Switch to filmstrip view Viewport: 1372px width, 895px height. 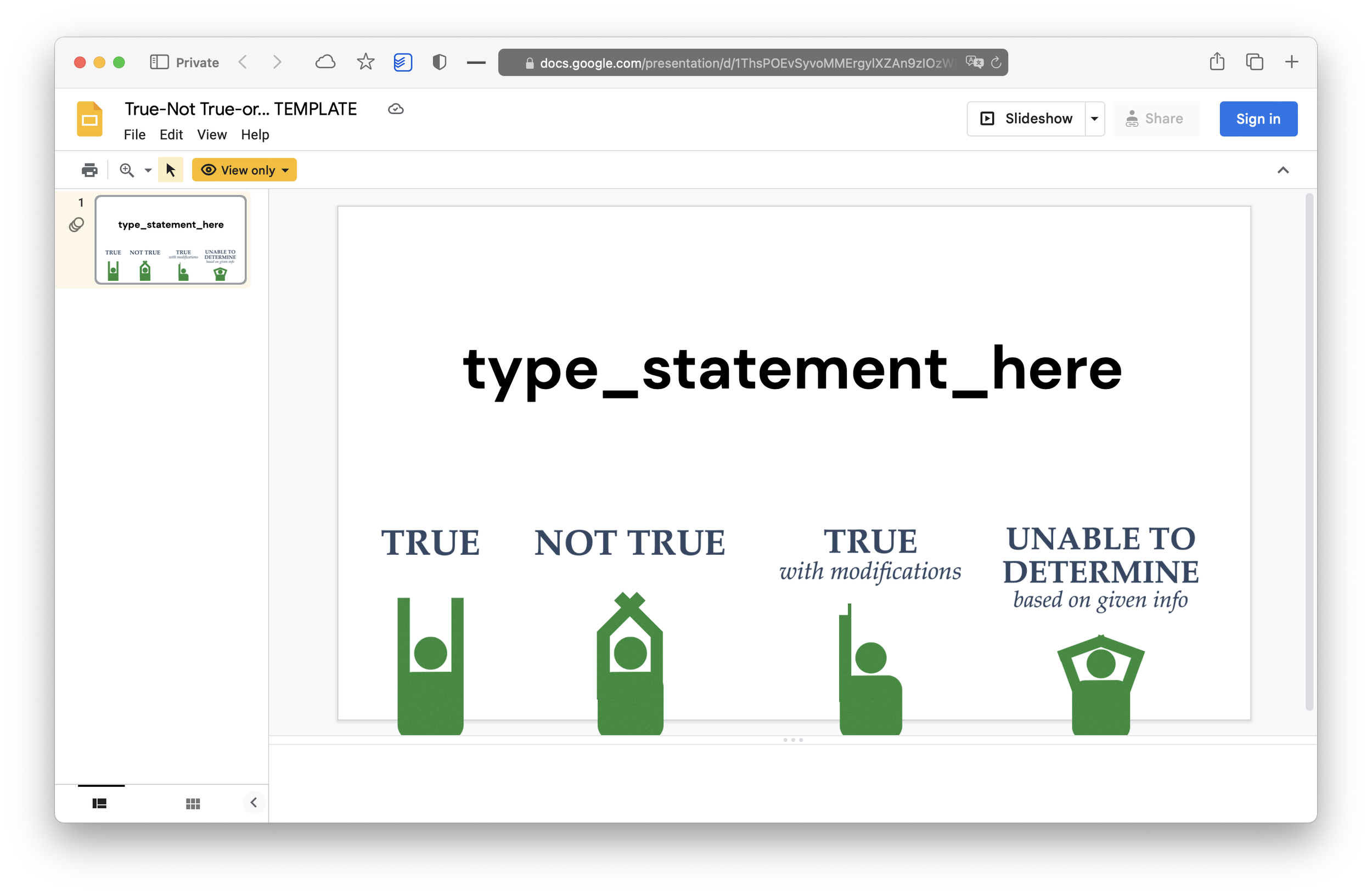pos(99,803)
